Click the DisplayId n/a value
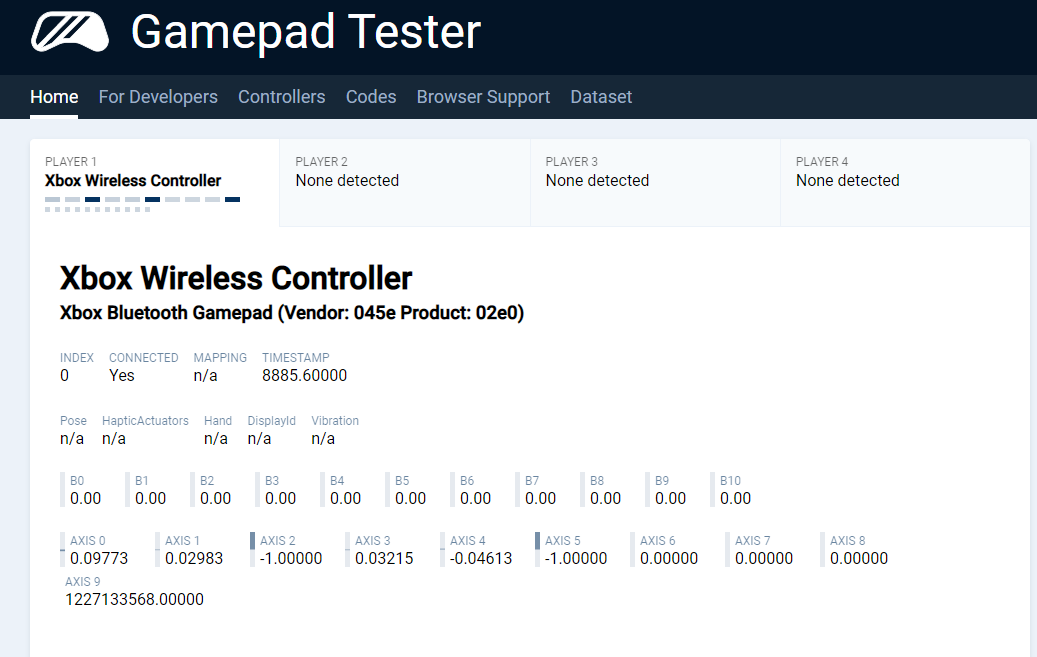Image resolution: width=1037 pixels, height=657 pixels. (x=259, y=438)
